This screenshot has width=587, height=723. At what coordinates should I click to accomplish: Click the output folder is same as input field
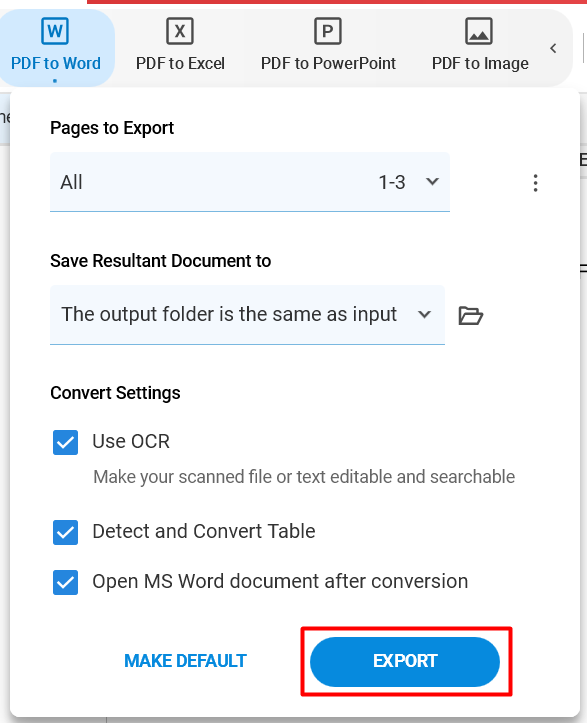pyautogui.click(x=247, y=315)
